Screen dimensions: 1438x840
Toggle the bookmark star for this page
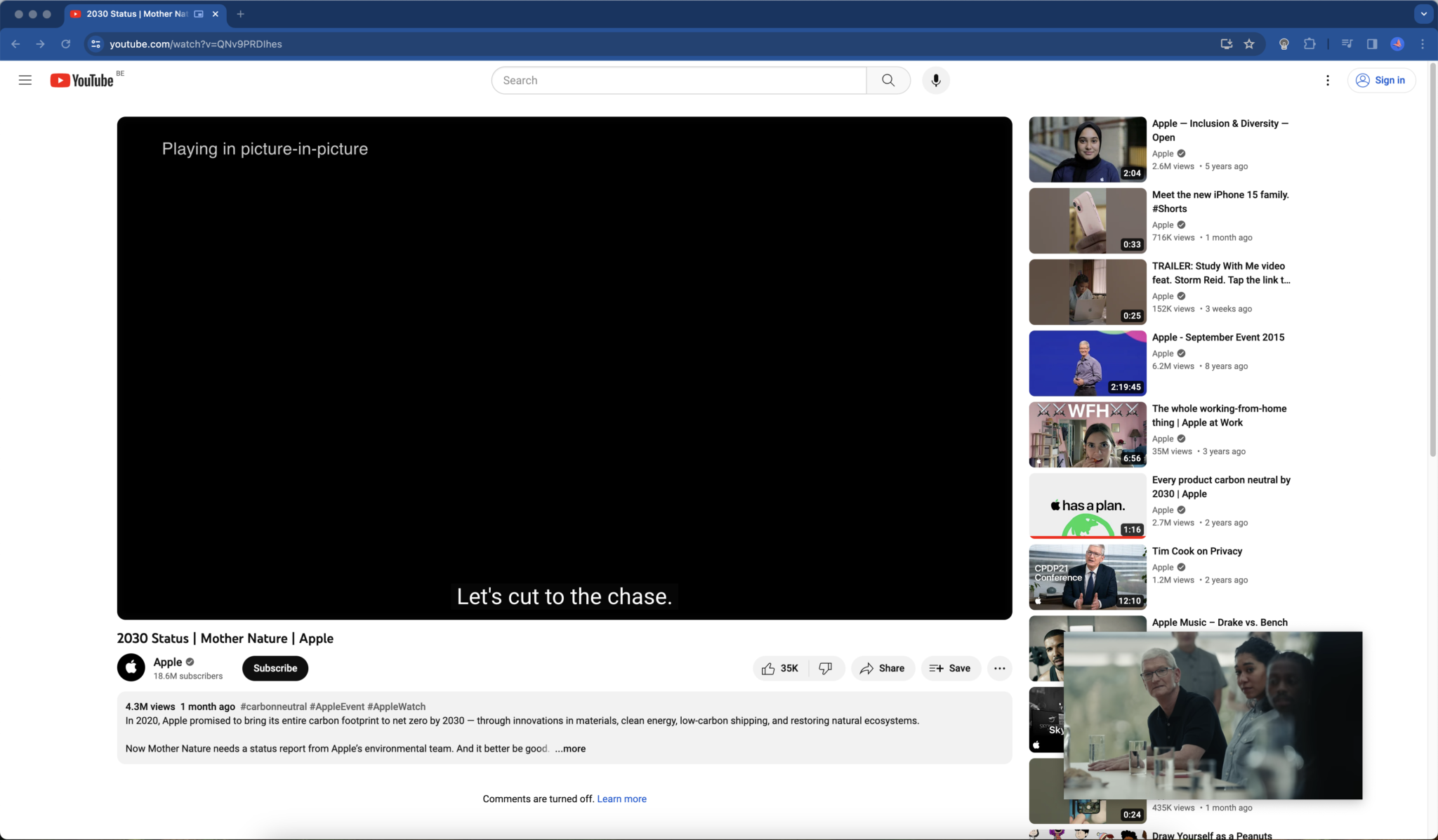pos(1251,44)
